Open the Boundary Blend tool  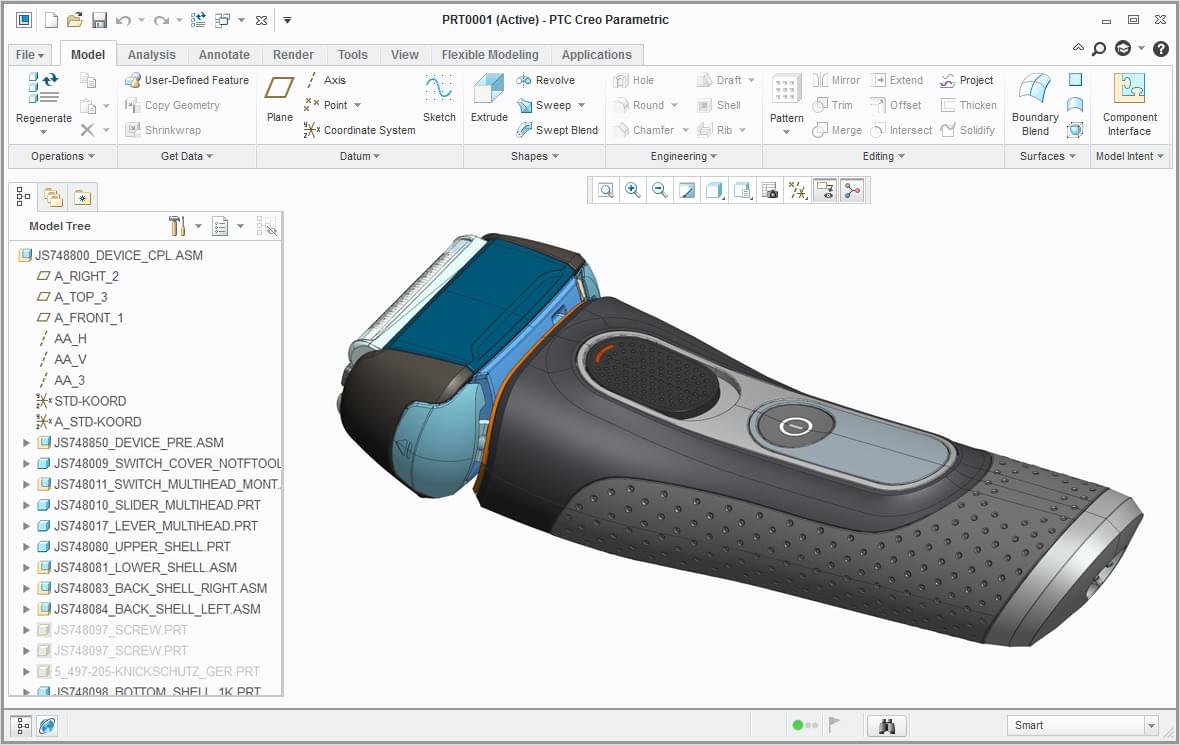(x=1035, y=105)
